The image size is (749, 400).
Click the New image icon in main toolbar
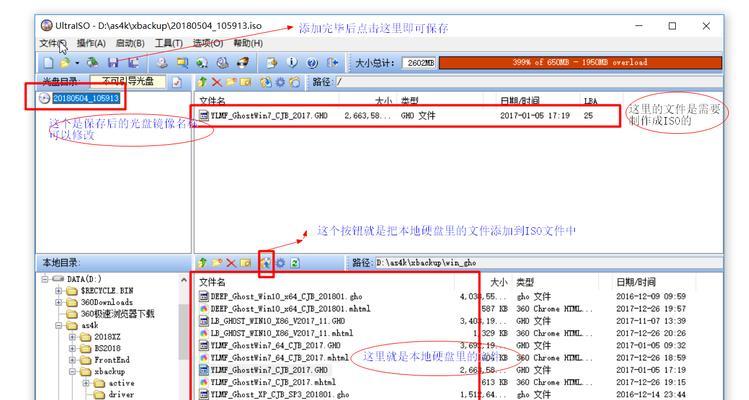pyautogui.click(x=48, y=63)
